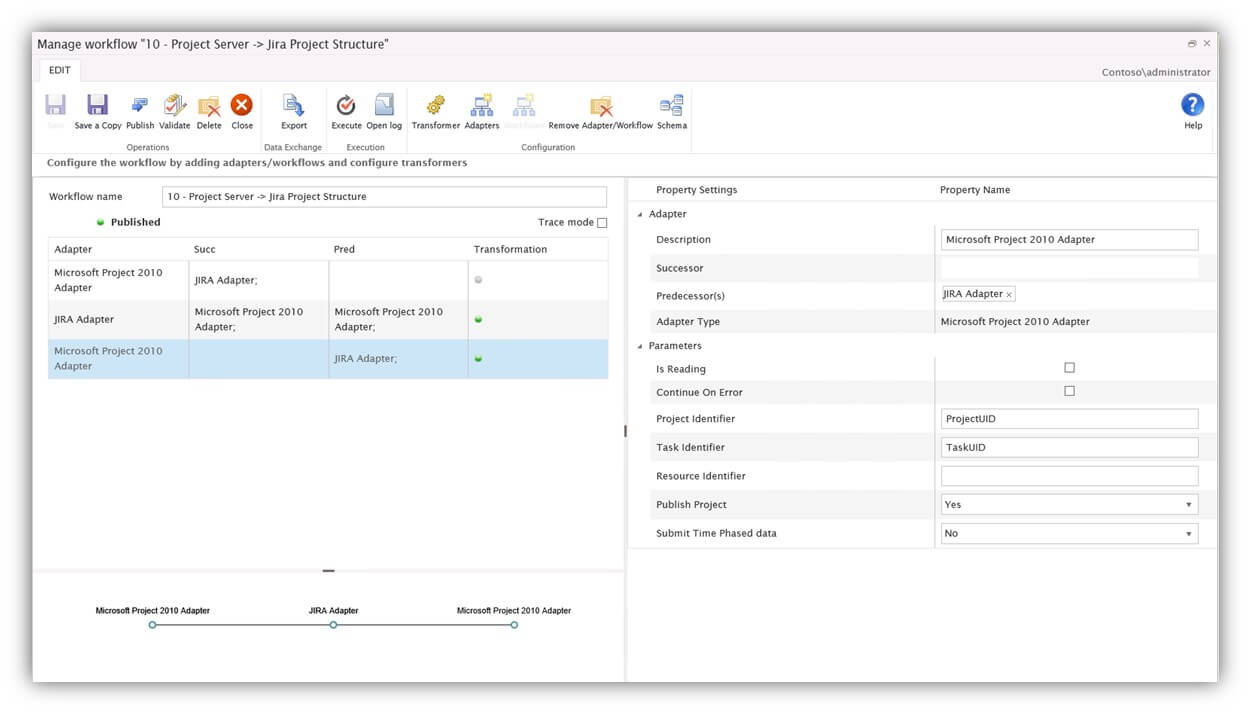Click the Adapter Type value text
The image size is (1251, 714).
(x=1015, y=322)
